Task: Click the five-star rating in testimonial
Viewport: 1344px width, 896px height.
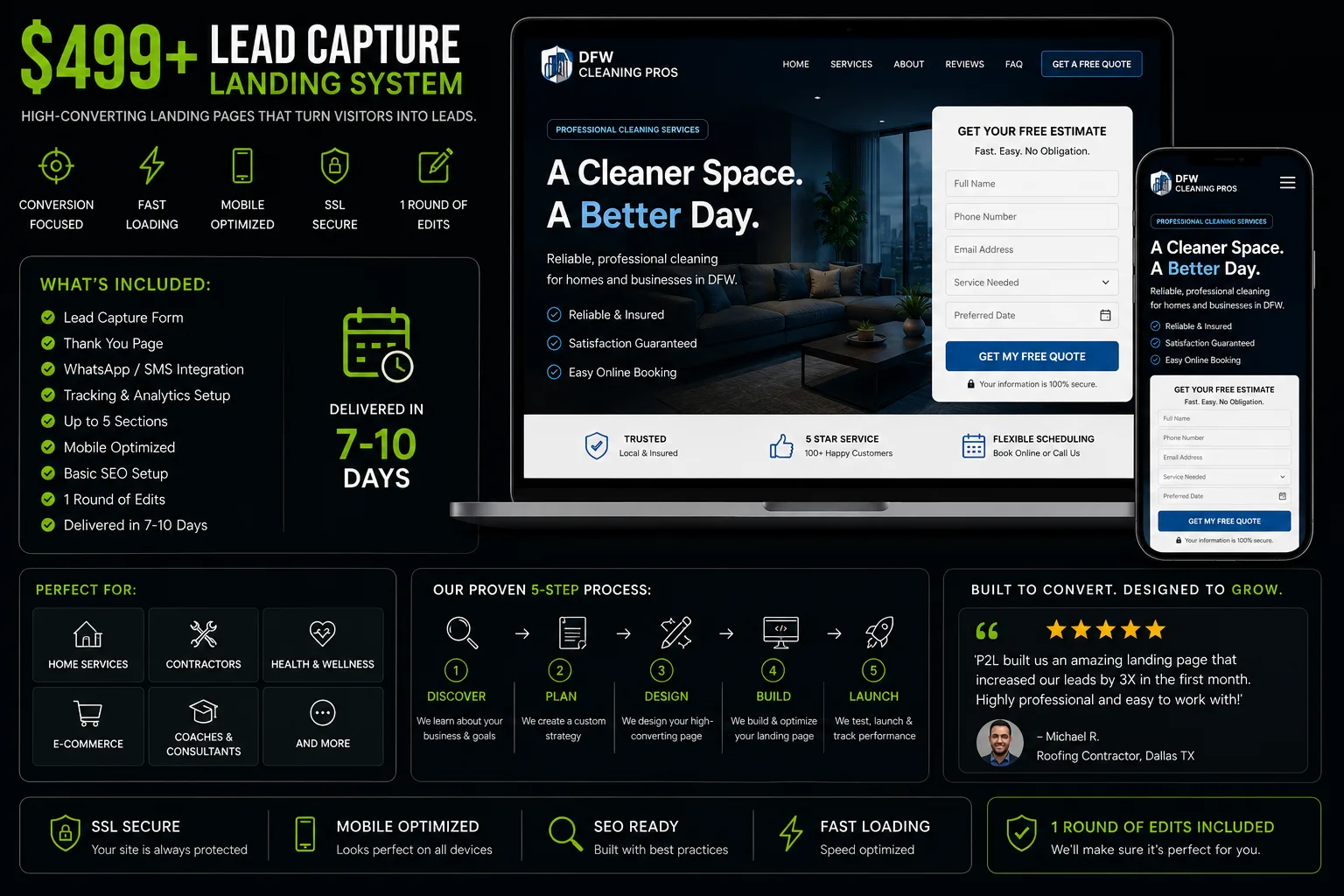Action: coord(1106,629)
